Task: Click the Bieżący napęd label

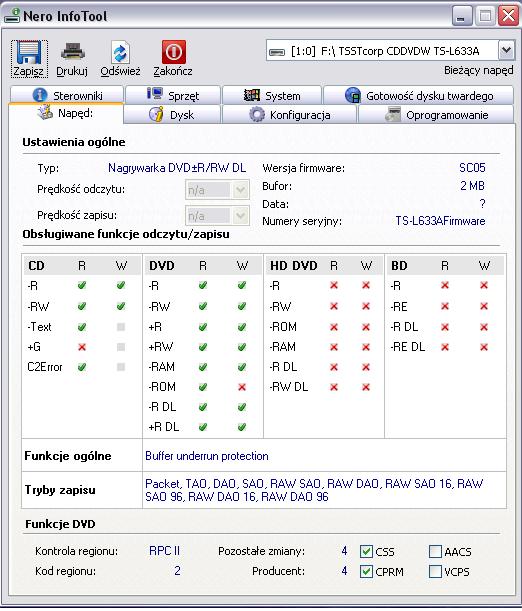Action: point(478,71)
